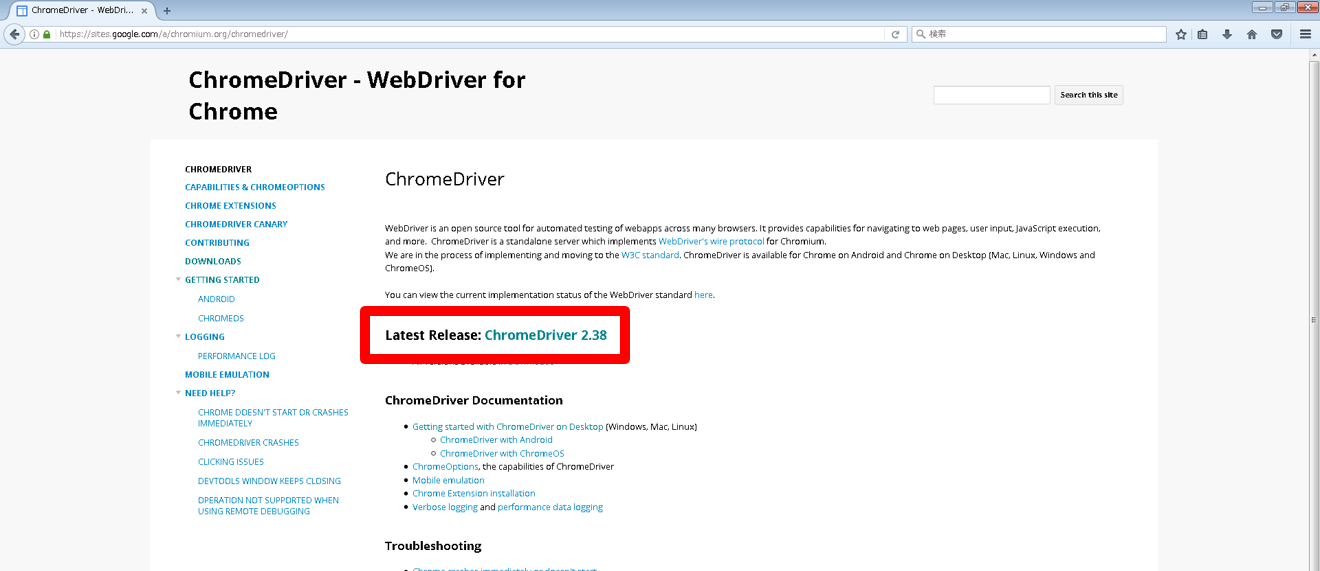Open CHROMEOS sidebar sub-item
This screenshot has height=571, width=1320.
point(221,318)
